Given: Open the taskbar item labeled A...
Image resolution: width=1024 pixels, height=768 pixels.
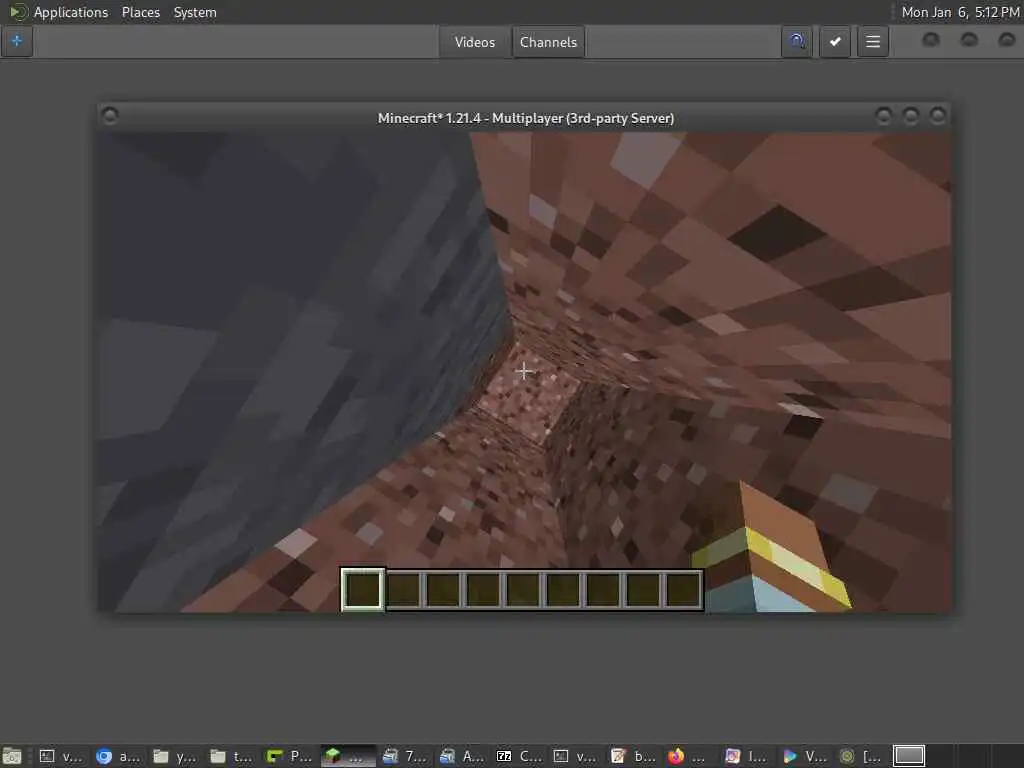Looking at the screenshot, I should point(462,756).
